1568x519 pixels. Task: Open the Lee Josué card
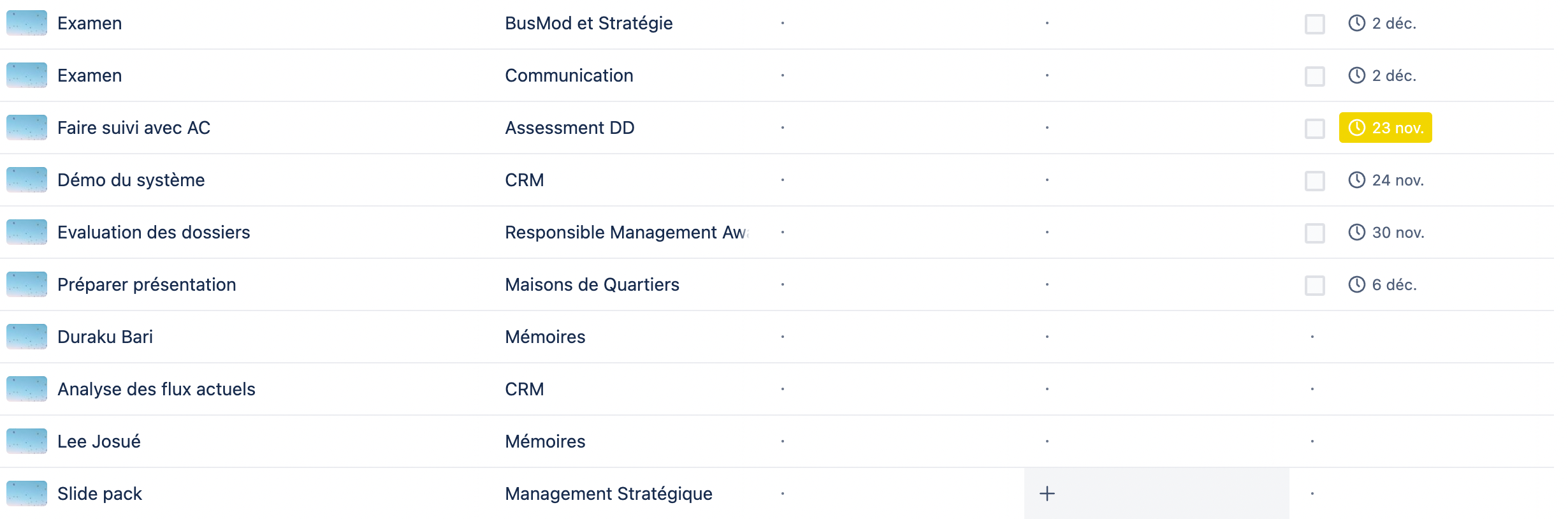(99, 441)
